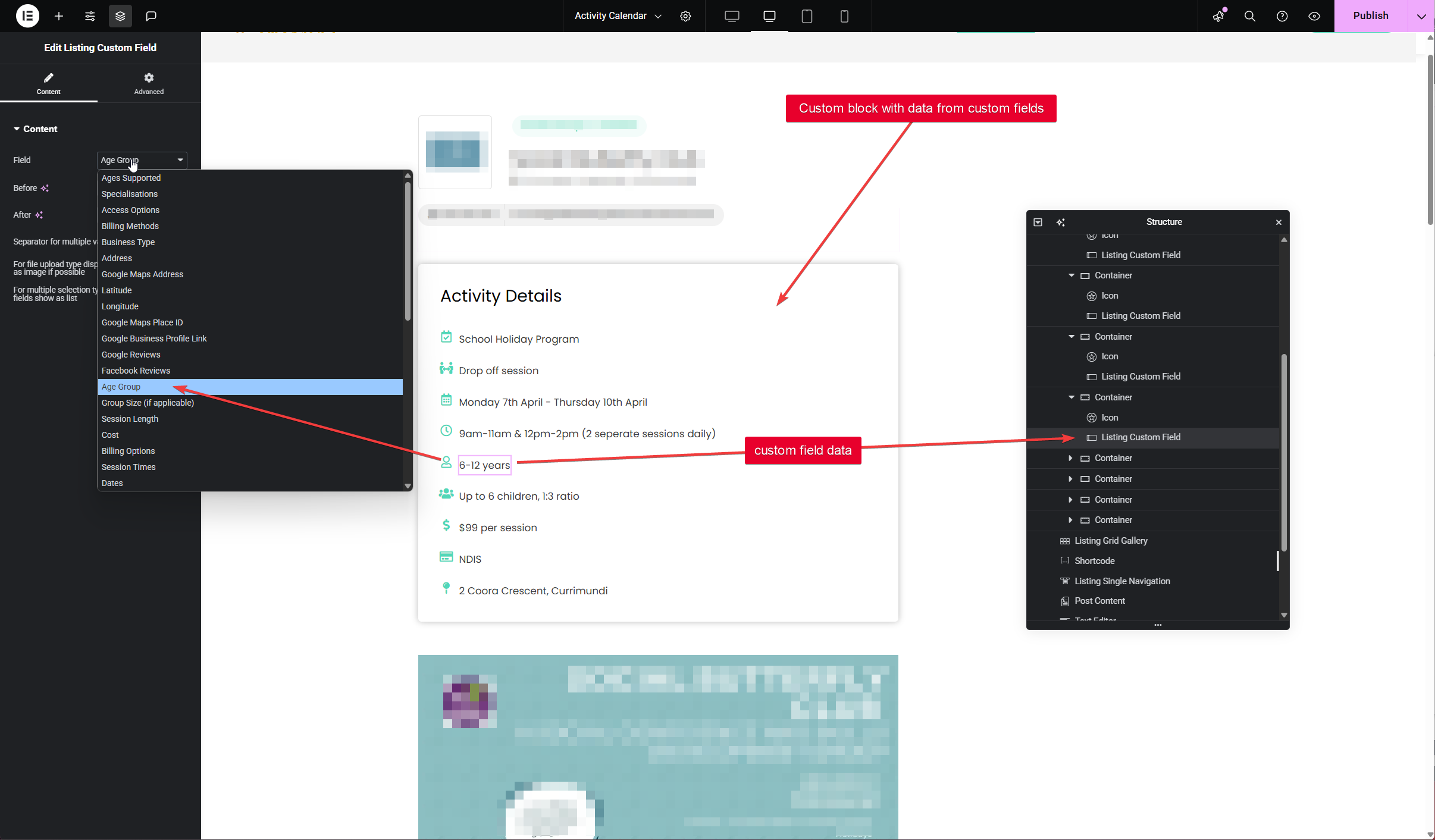This screenshot has width=1435, height=840.
Task: Open the Activity Calendar document dropdown
Action: (618, 16)
